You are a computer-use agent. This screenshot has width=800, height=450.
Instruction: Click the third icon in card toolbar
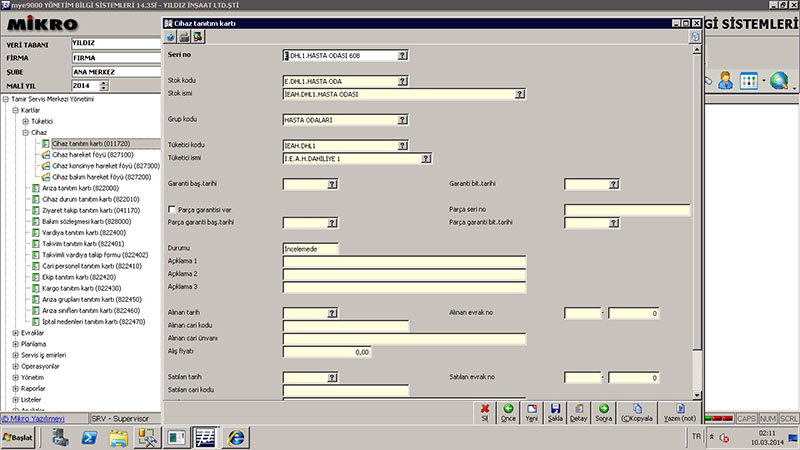point(198,37)
